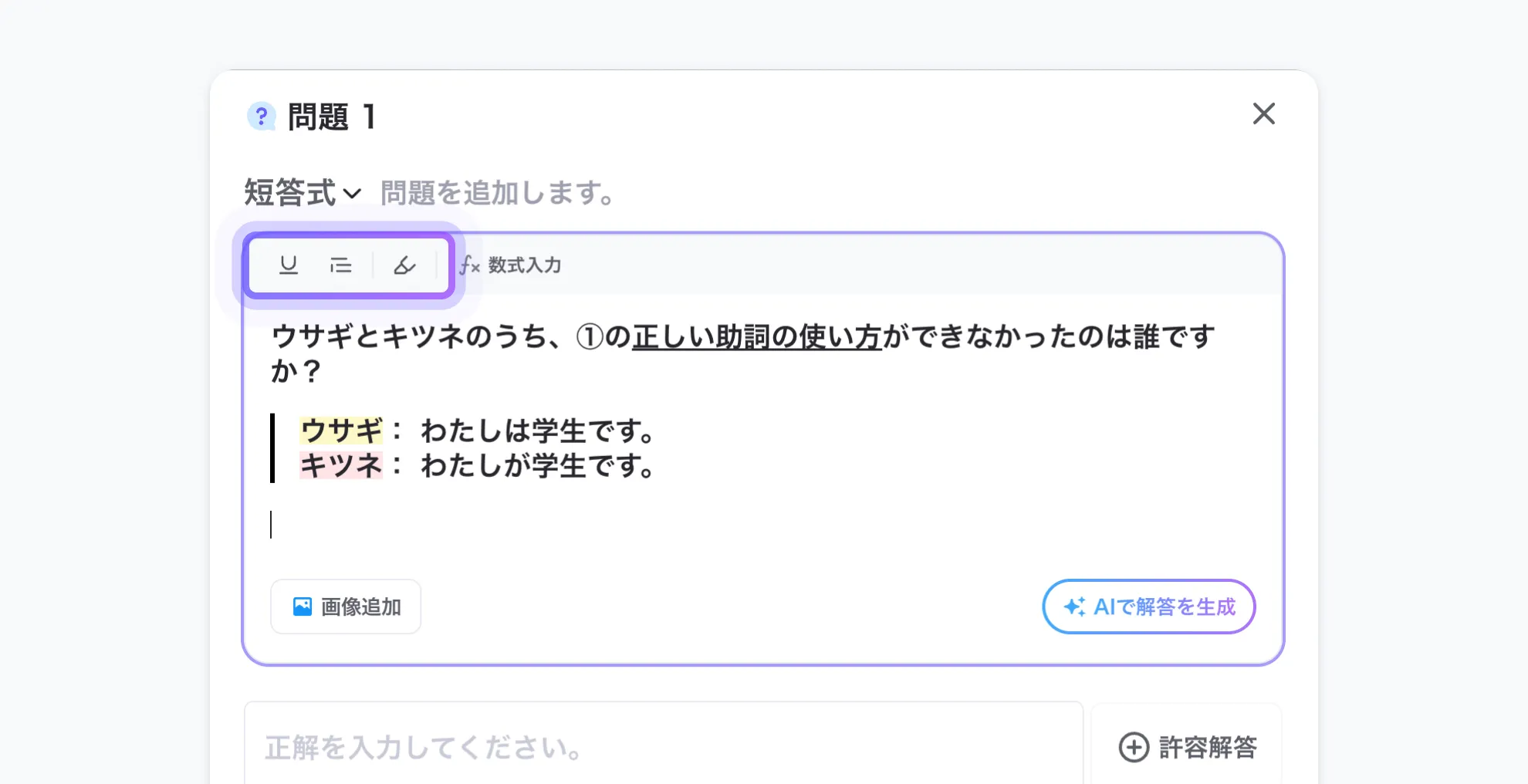
Task: Toggle underline formatting in the toolbar
Action: (289, 265)
